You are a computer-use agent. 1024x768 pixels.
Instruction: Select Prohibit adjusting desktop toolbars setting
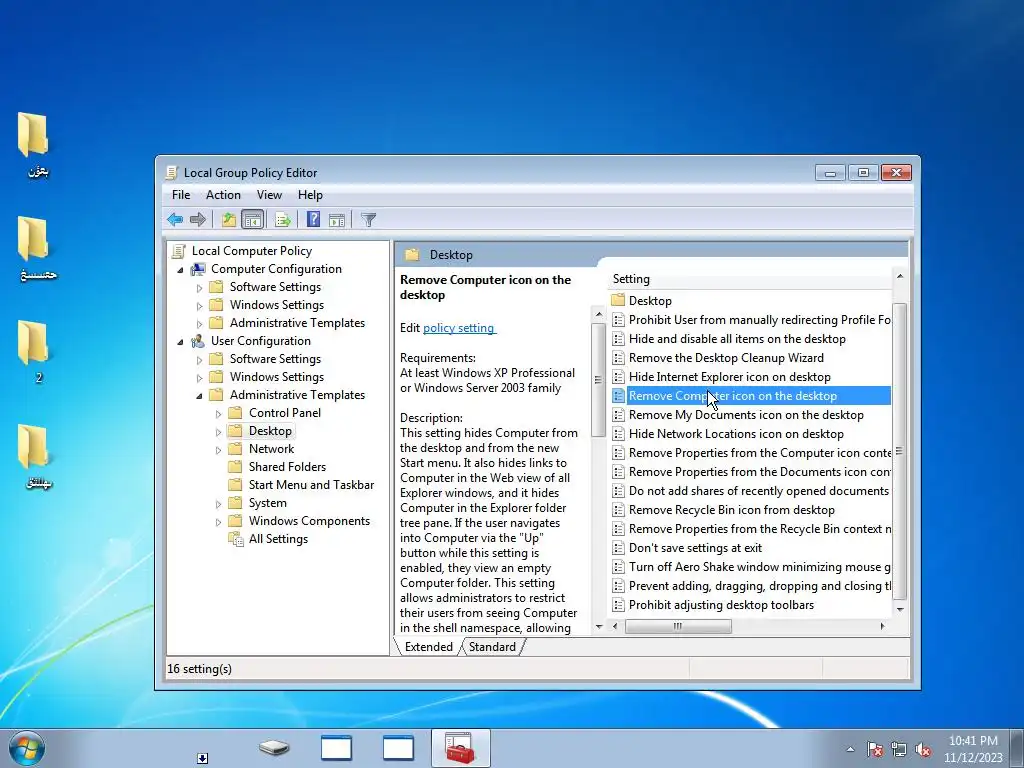[751, 605]
